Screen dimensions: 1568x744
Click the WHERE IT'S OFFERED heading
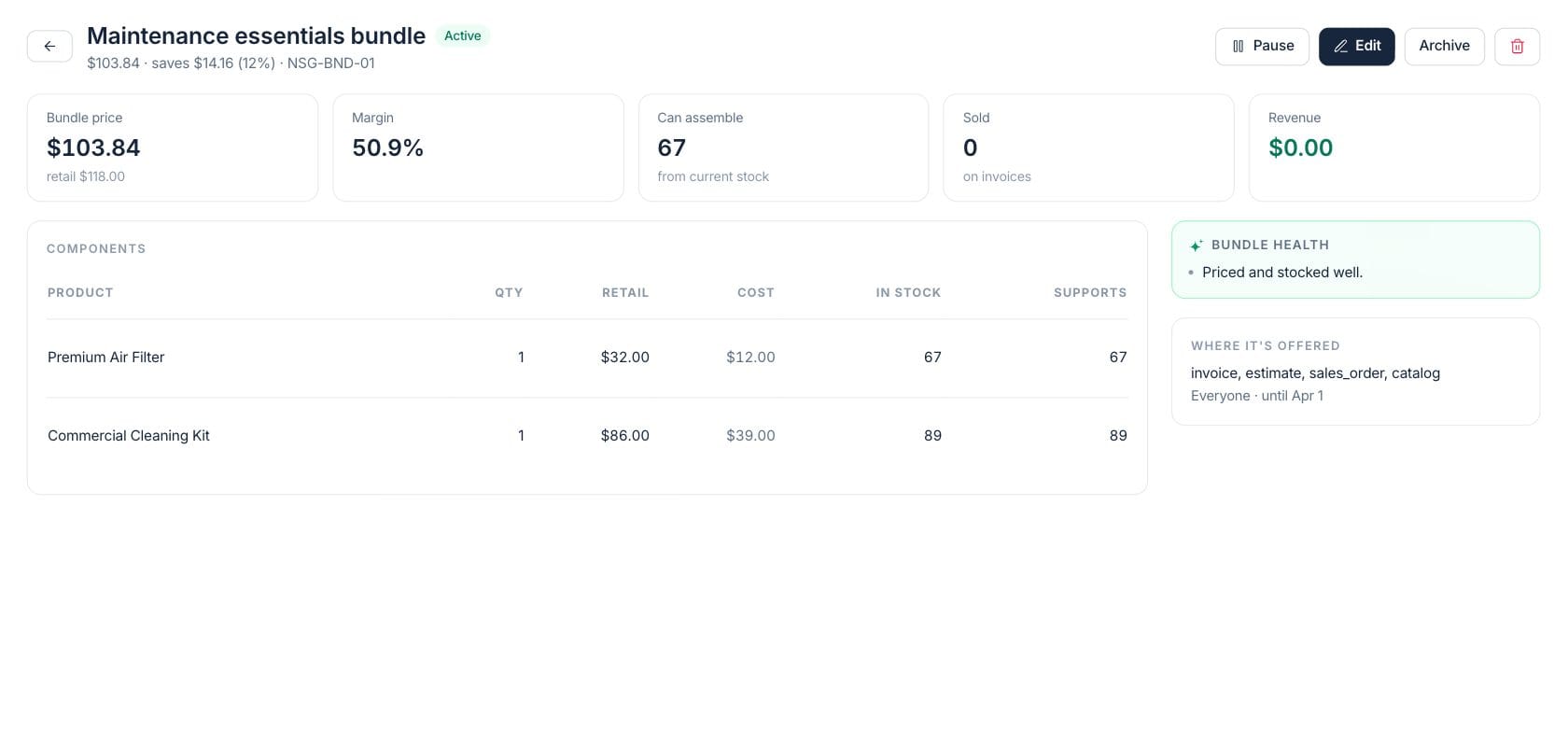tap(1265, 346)
